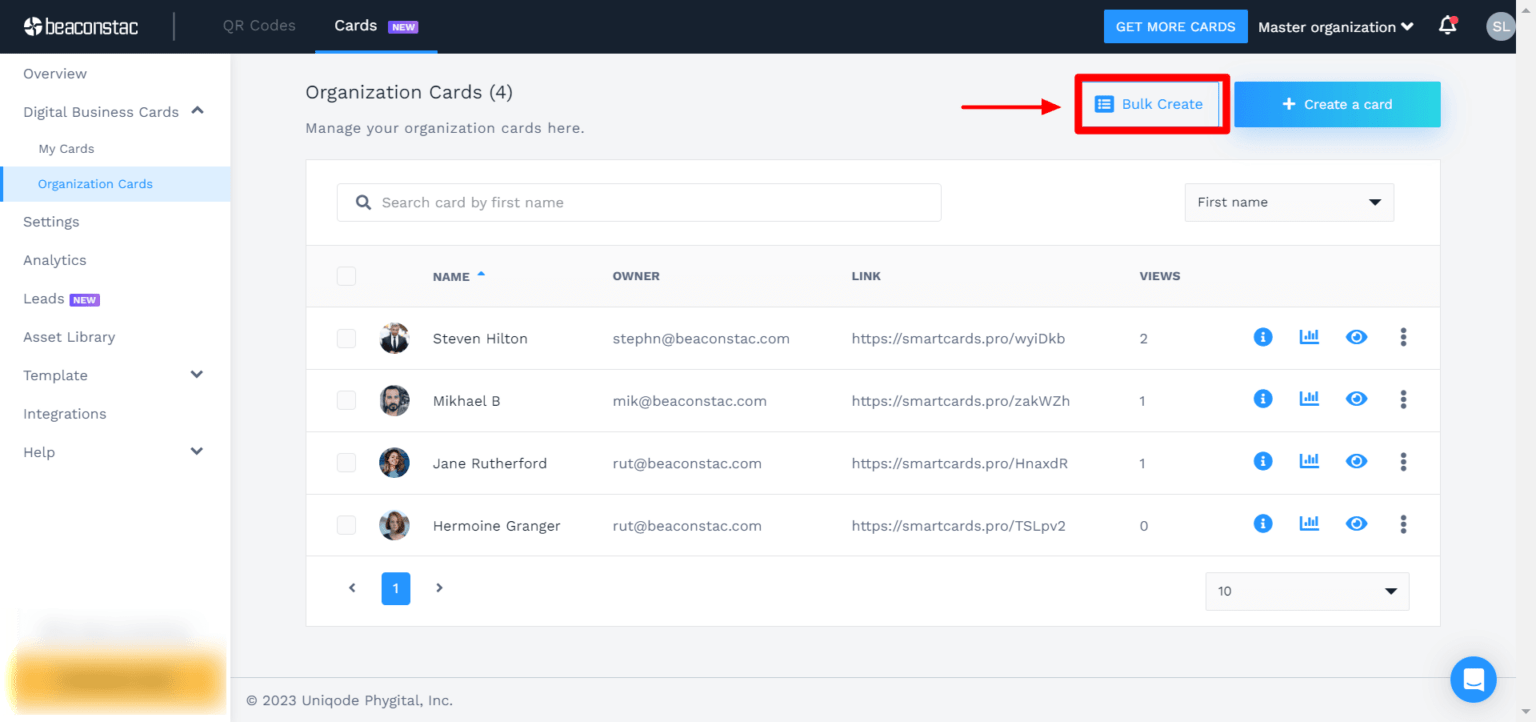This screenshot has width=1536, height=722.
Task: Open the SL user avatar menu
Action: pos(1501,27)
